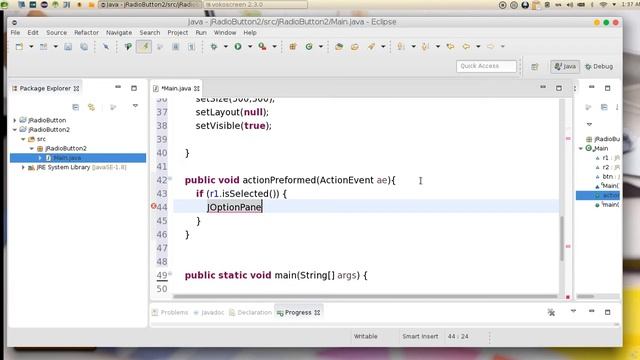Select the Package Explorer tab

pos(45,88)
